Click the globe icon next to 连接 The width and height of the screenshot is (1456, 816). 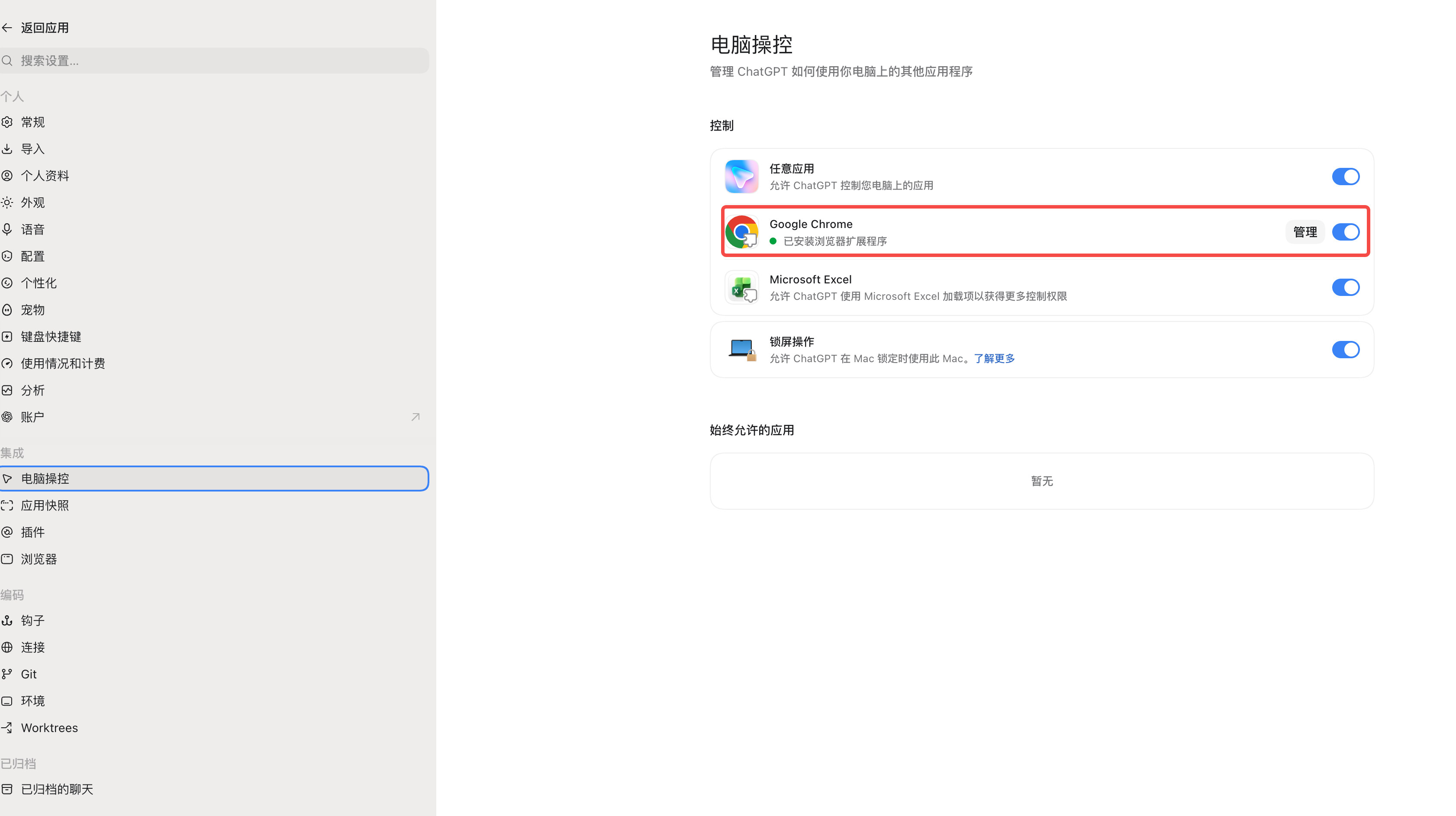[x=7, y=647]
